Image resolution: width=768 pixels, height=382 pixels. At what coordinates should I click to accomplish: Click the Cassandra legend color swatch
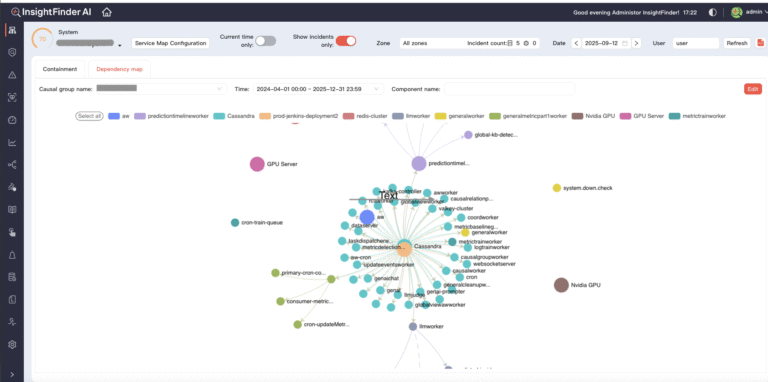(x=219, y=116)
